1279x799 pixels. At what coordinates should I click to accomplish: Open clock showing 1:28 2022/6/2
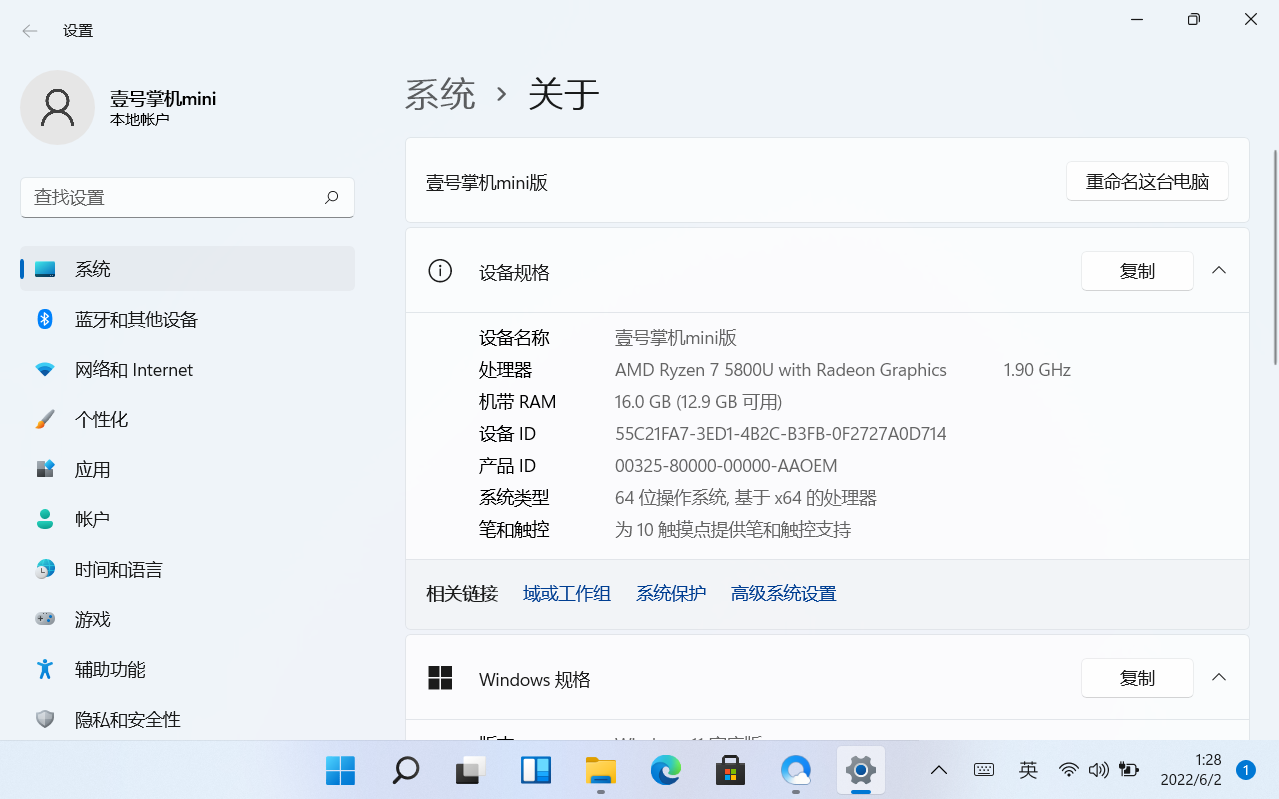point(1191,770)
